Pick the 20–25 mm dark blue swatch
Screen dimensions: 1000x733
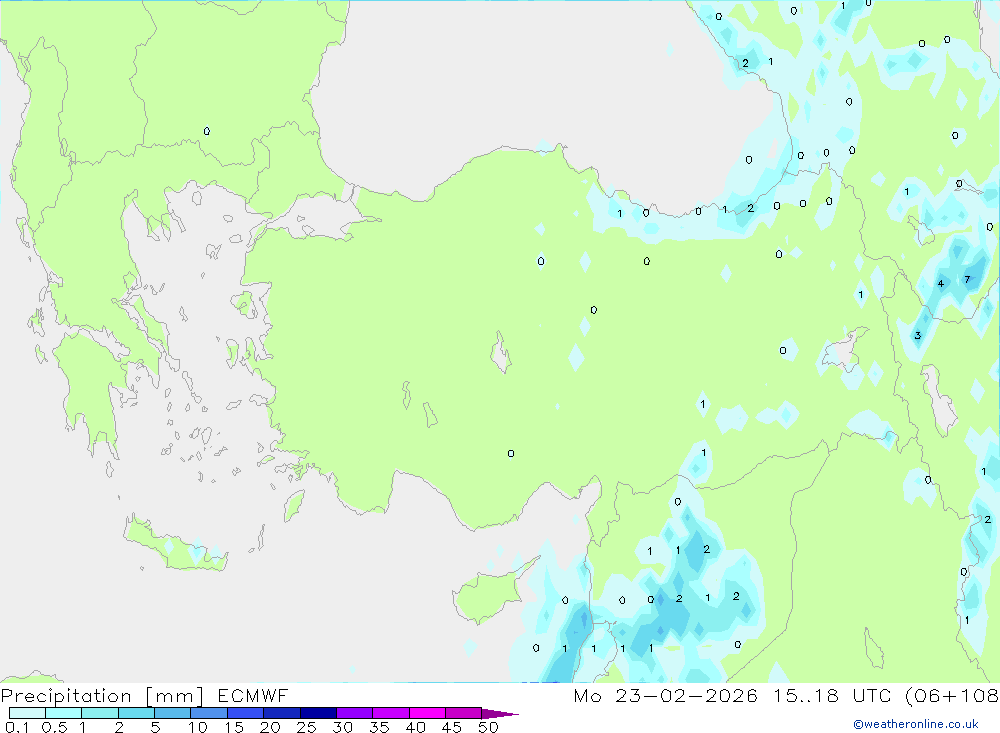[x=282, y=713]
